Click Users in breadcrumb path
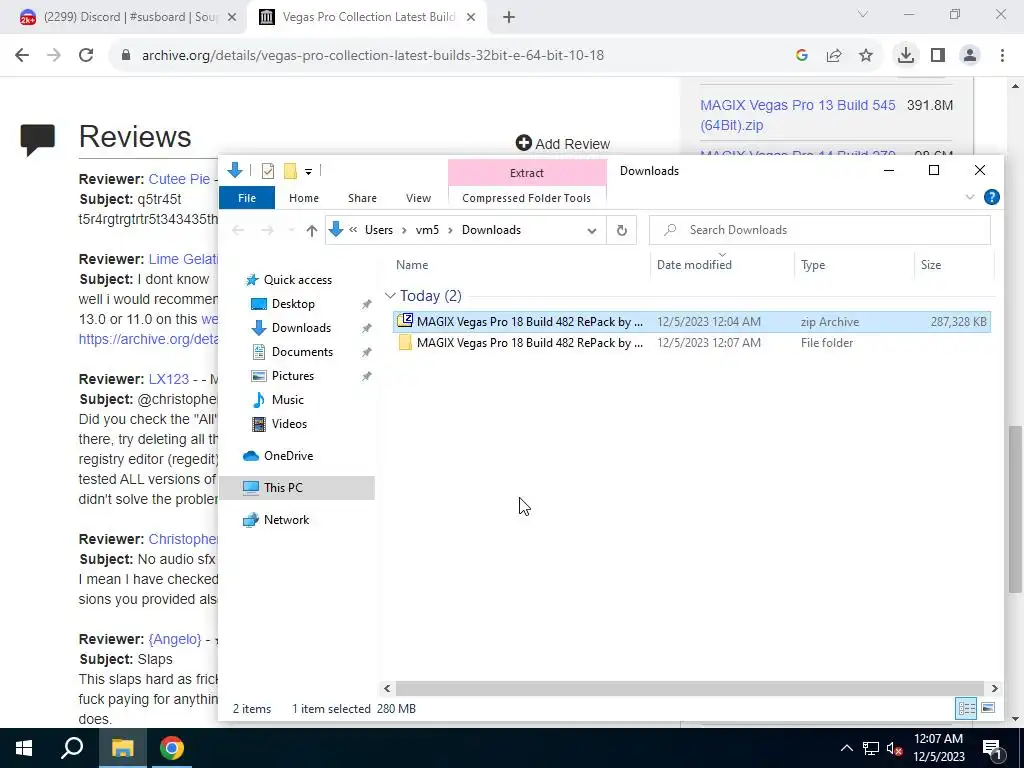1024x768 pixels. tap(379, 230)
